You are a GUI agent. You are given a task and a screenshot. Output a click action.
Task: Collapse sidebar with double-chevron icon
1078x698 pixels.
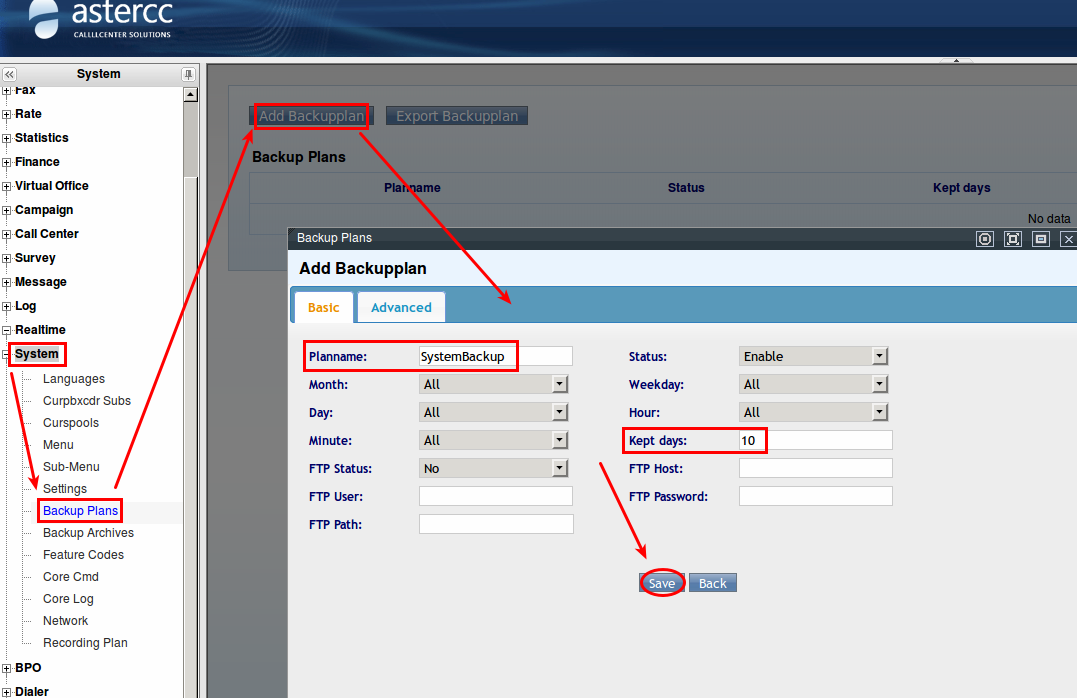tap(9, 74)
